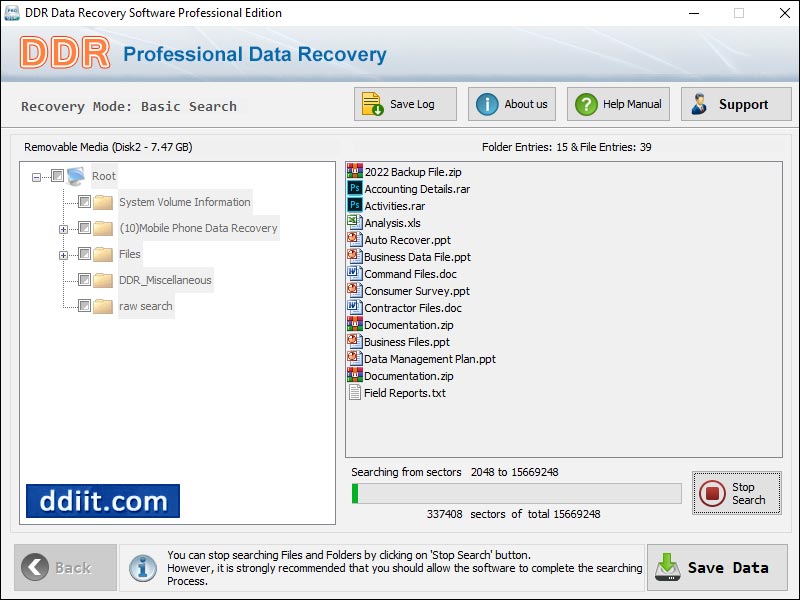Screen dimensions: 800x600
Task: Click the Support person icon
Action: click(x=699, y=103)
